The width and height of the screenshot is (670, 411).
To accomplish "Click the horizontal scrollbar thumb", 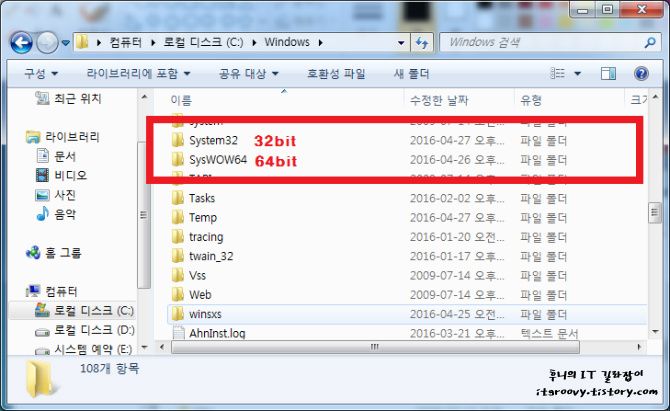I will (x=375, y=347).
